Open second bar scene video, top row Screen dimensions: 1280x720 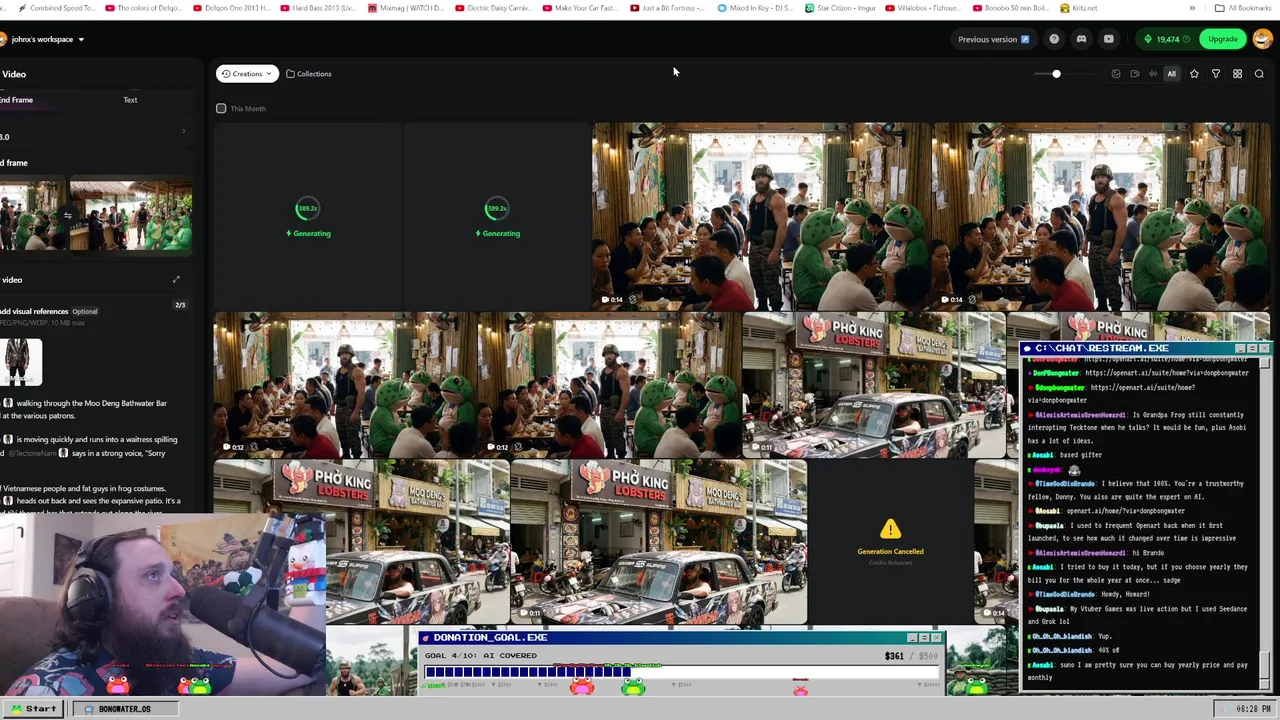(1101, 215)
